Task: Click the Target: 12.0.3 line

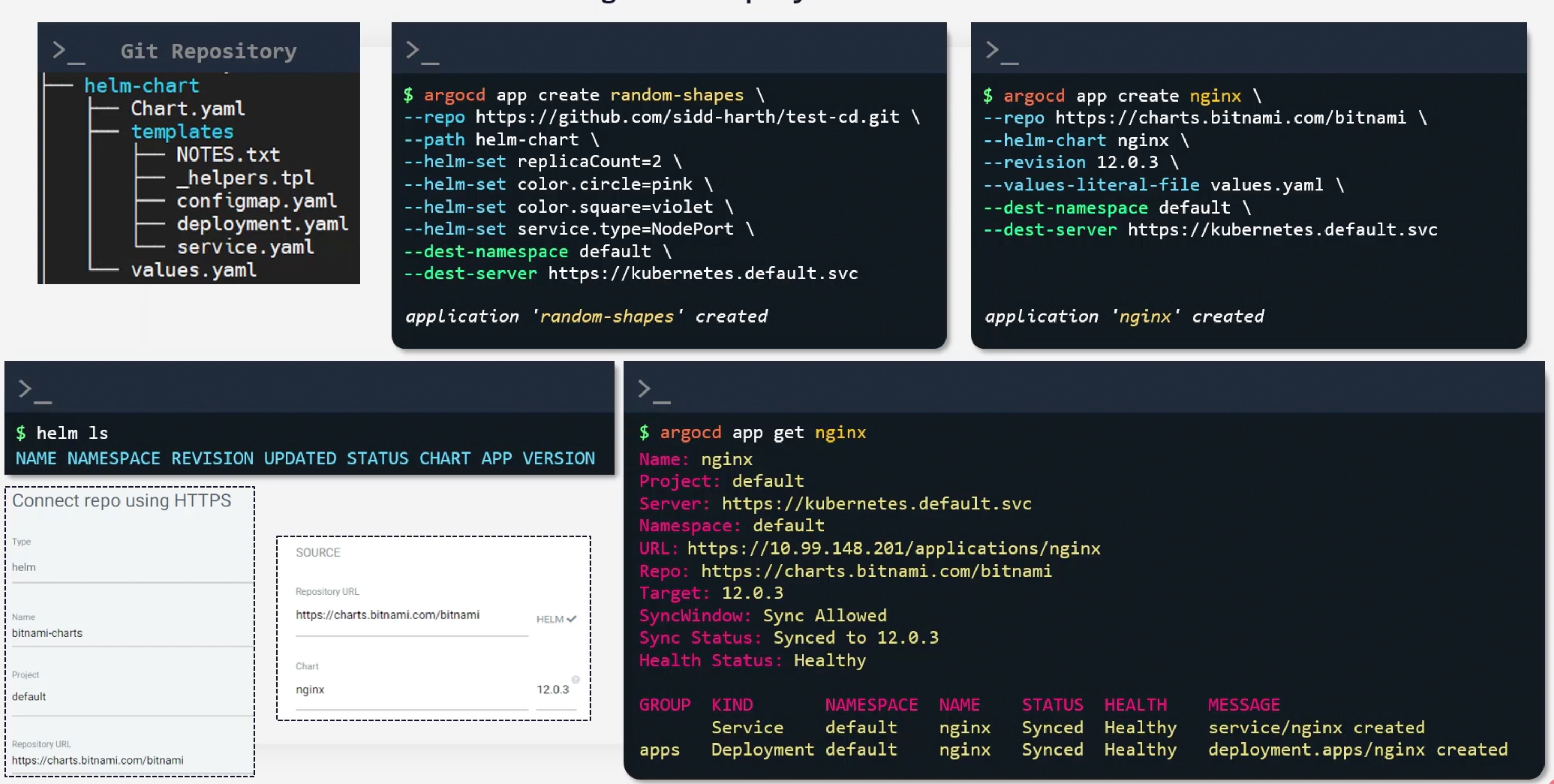Action: point(711,593)
